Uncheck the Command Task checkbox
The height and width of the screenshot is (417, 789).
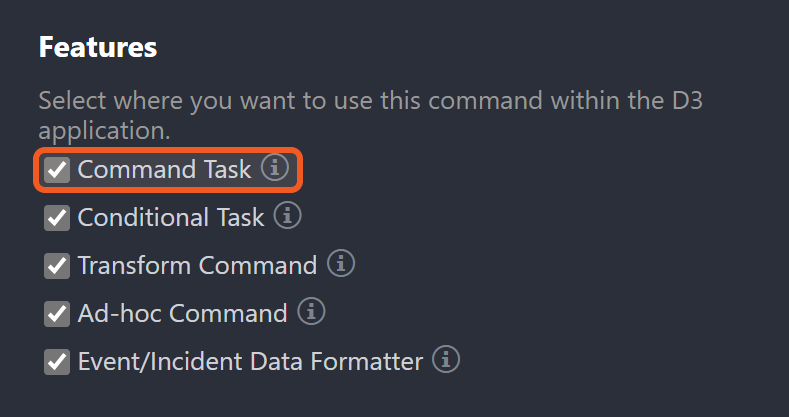click(57, 170)
